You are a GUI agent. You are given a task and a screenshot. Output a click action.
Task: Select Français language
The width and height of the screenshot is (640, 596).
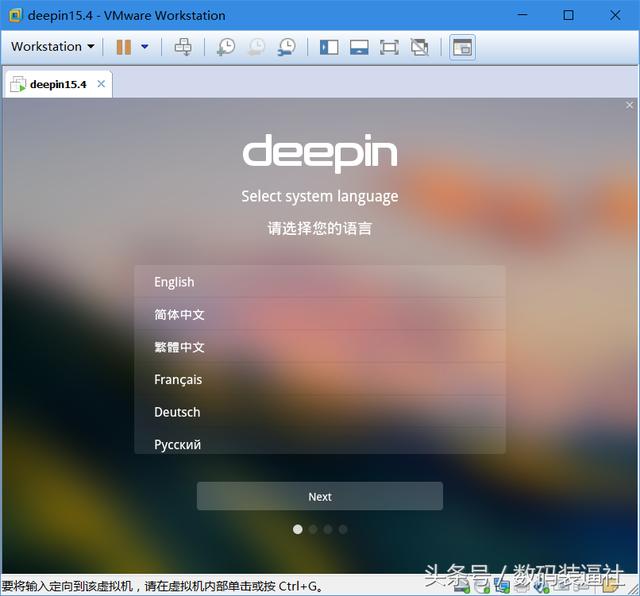click(x=320, y=380)
